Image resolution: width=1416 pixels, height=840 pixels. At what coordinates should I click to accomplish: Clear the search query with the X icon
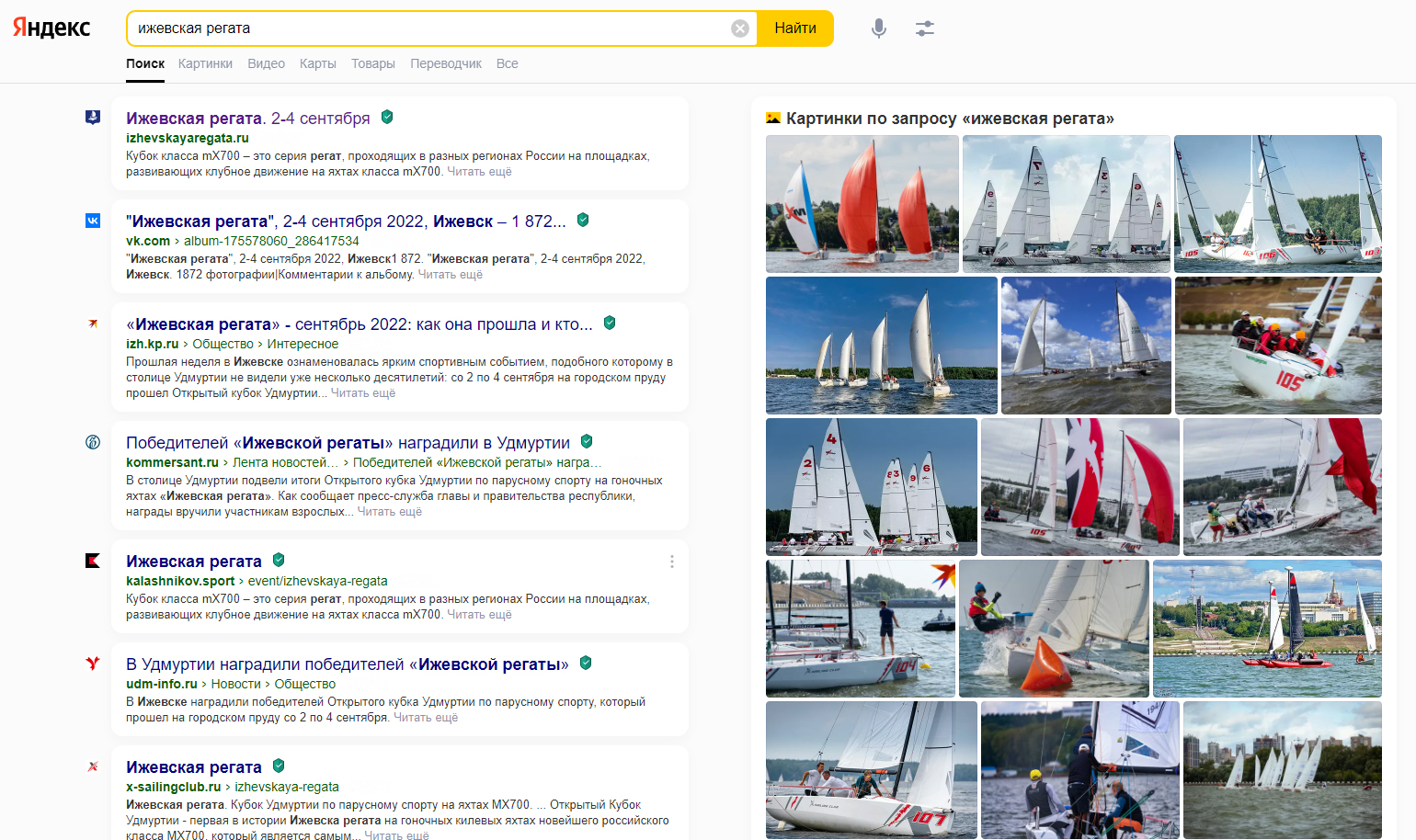point(740,28)
